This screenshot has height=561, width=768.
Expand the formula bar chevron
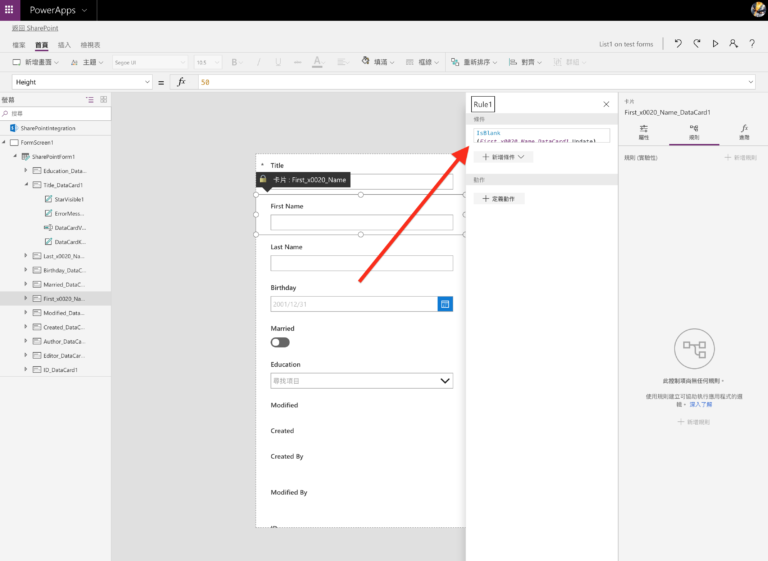[x=750, y=82]
